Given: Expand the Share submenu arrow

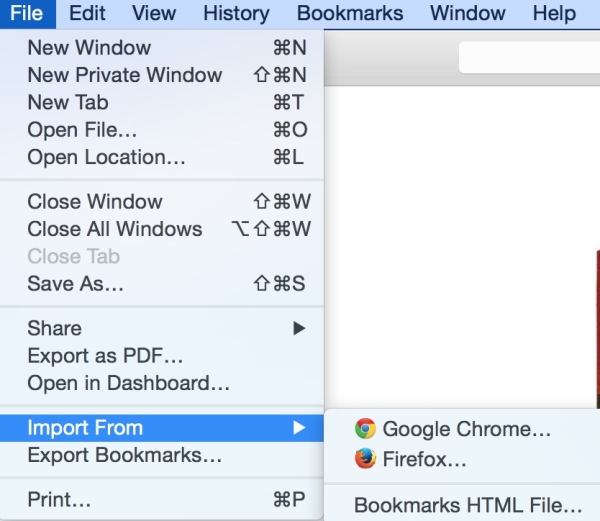Looking at the screenshot, I should 299,328.
